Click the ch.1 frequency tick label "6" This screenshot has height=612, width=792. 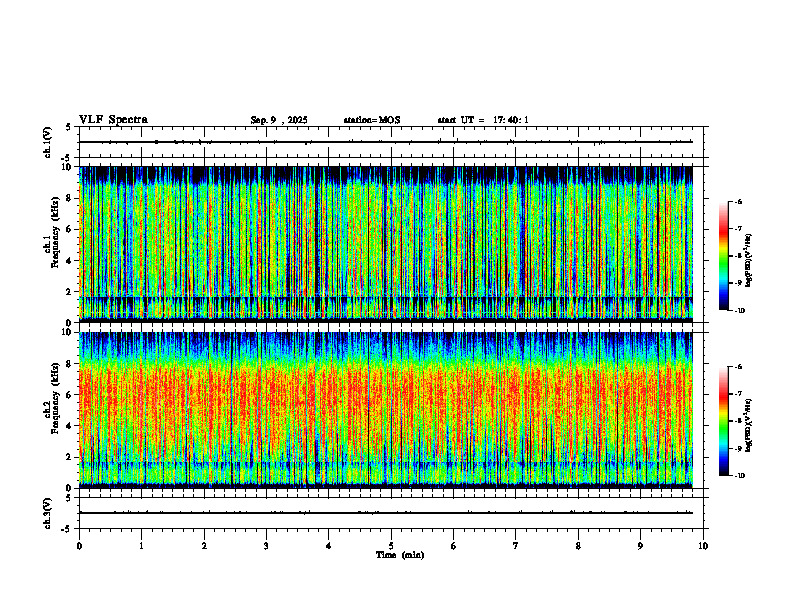[71, 229]
